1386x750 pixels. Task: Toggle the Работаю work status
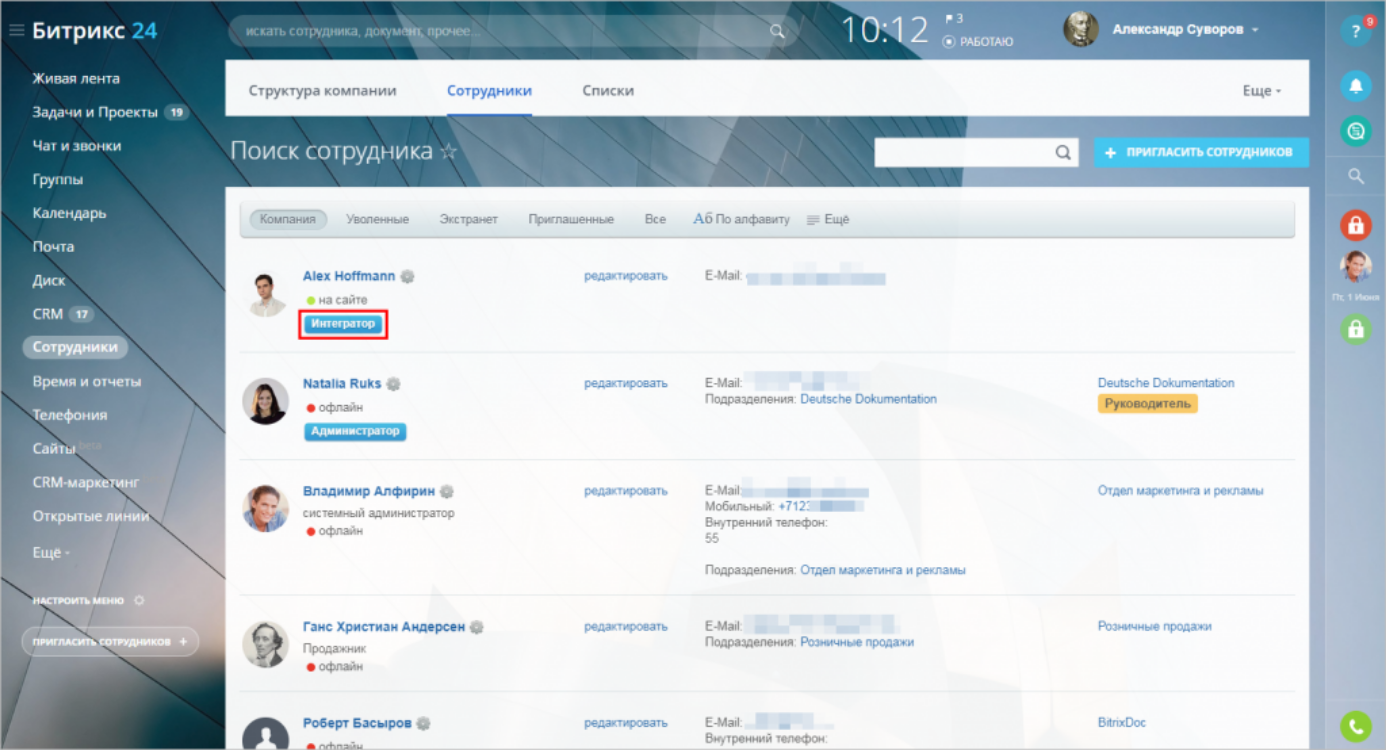tap(977, 42)
